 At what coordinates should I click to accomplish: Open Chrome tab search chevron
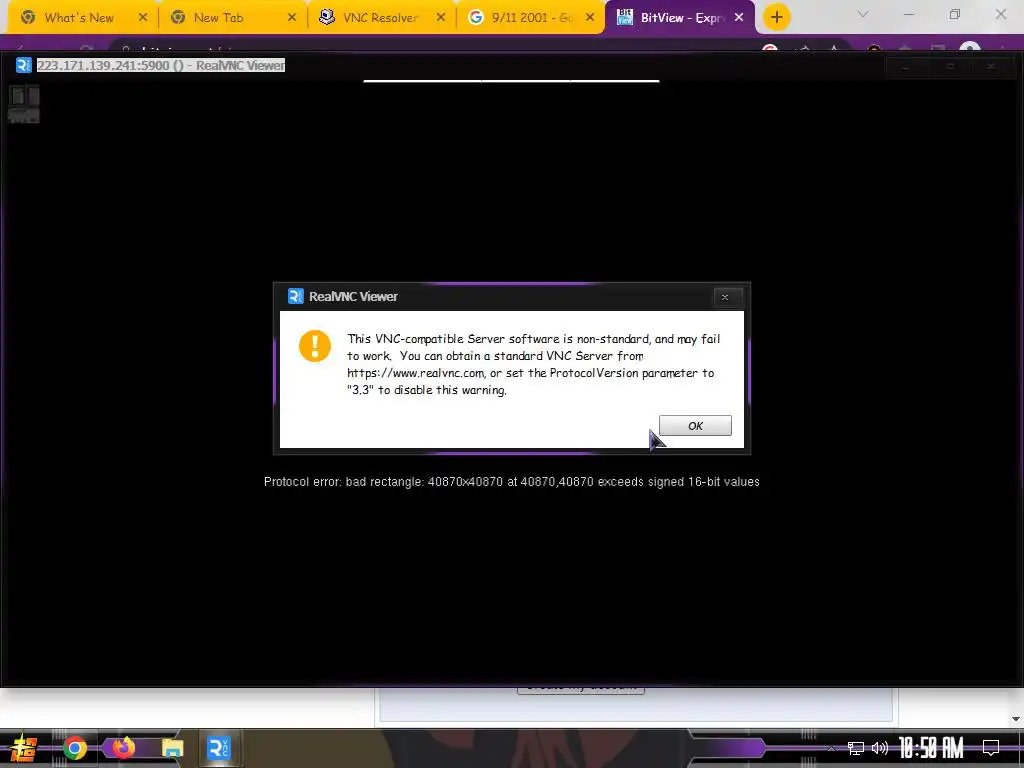pos(863,14)
